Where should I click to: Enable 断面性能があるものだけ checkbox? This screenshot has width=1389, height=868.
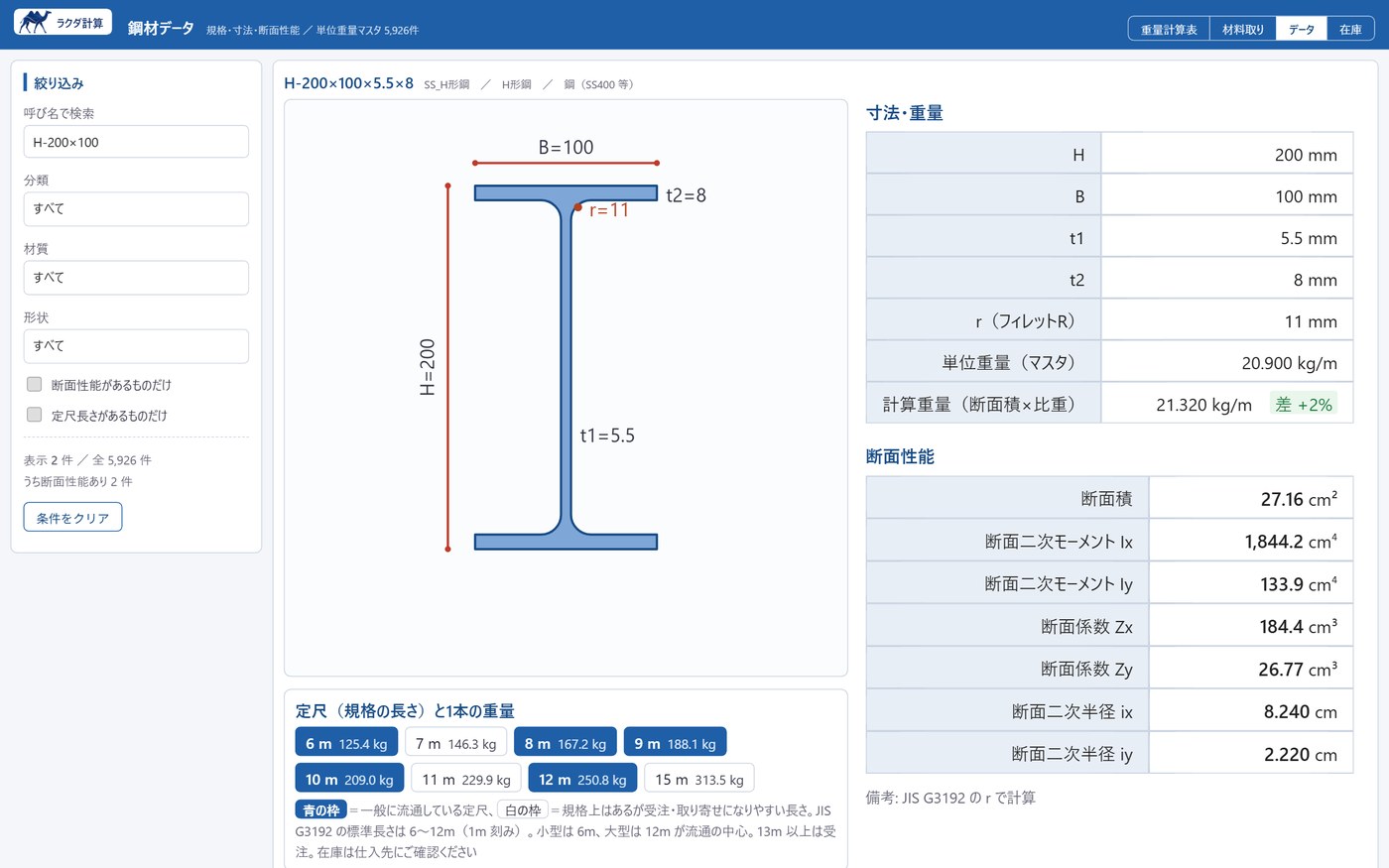click(x=34, y=384)
